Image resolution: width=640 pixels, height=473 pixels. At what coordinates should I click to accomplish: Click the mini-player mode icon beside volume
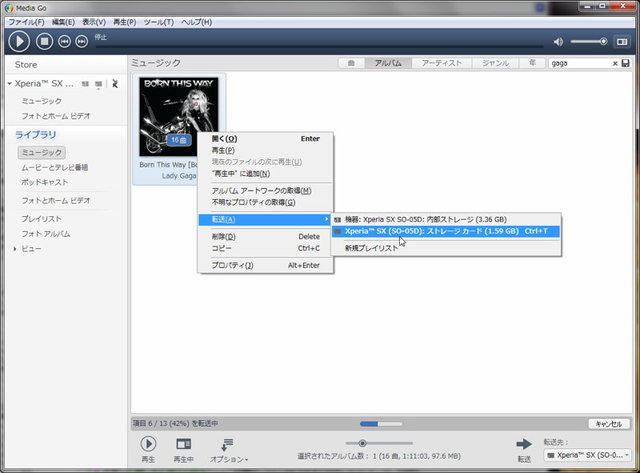(x=624, y=41)
